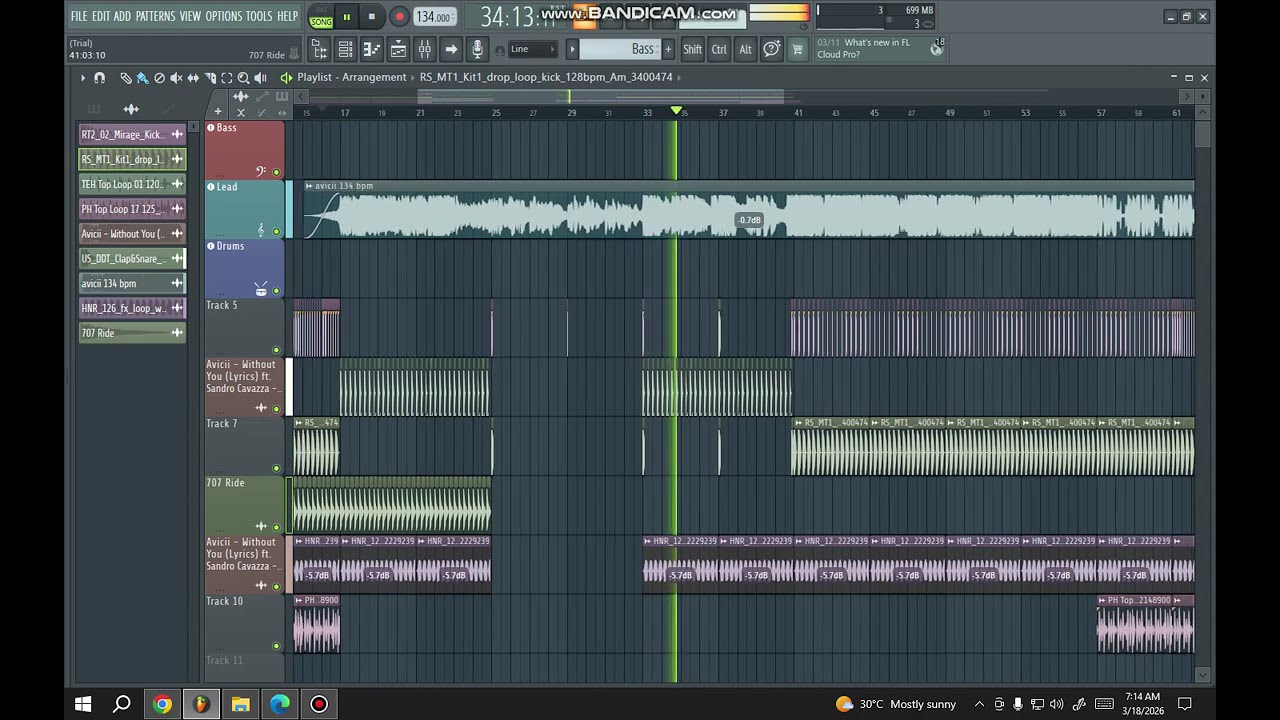Open playlist options menu arrow
Image resolution: width=1280 pixels, height=720 pixels.
point(83,77)
